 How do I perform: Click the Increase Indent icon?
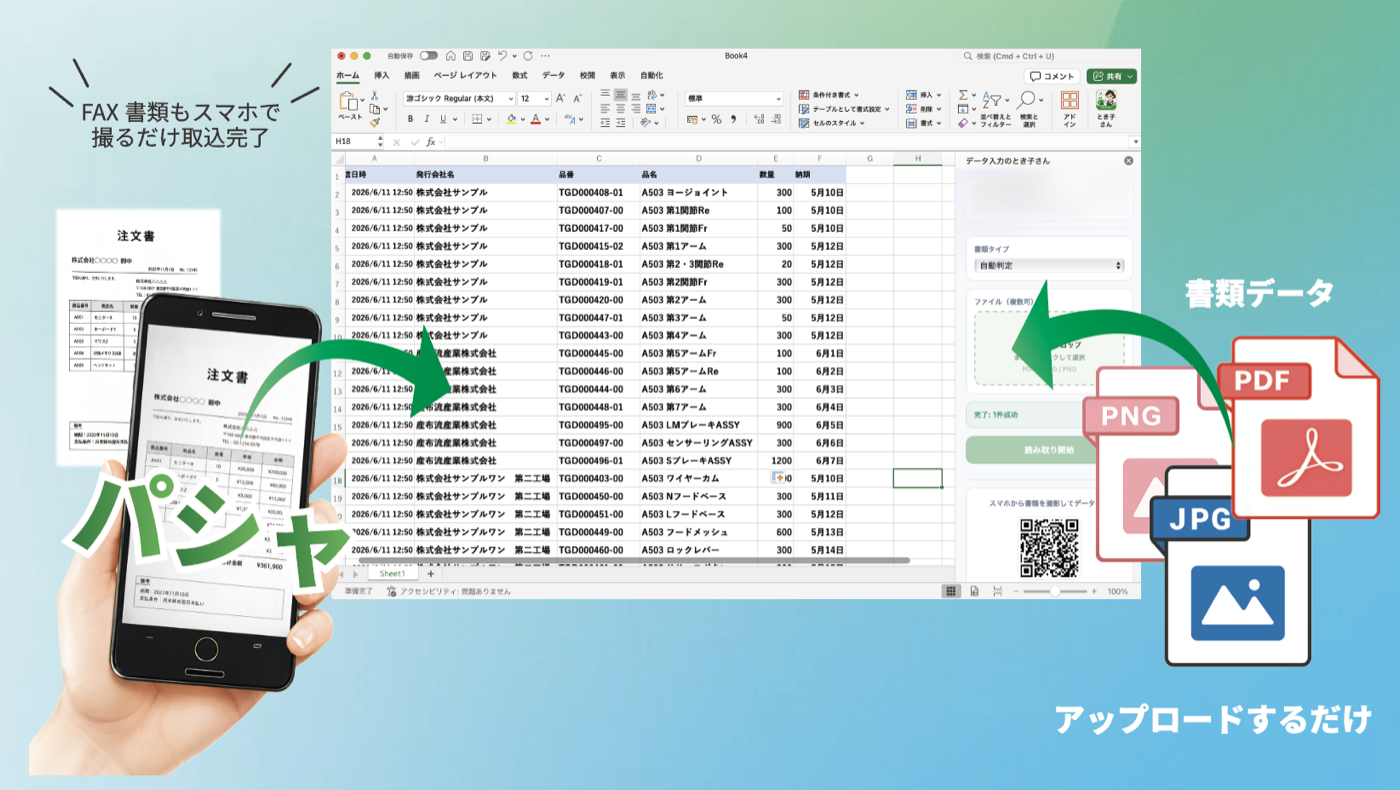click(621, 123)
